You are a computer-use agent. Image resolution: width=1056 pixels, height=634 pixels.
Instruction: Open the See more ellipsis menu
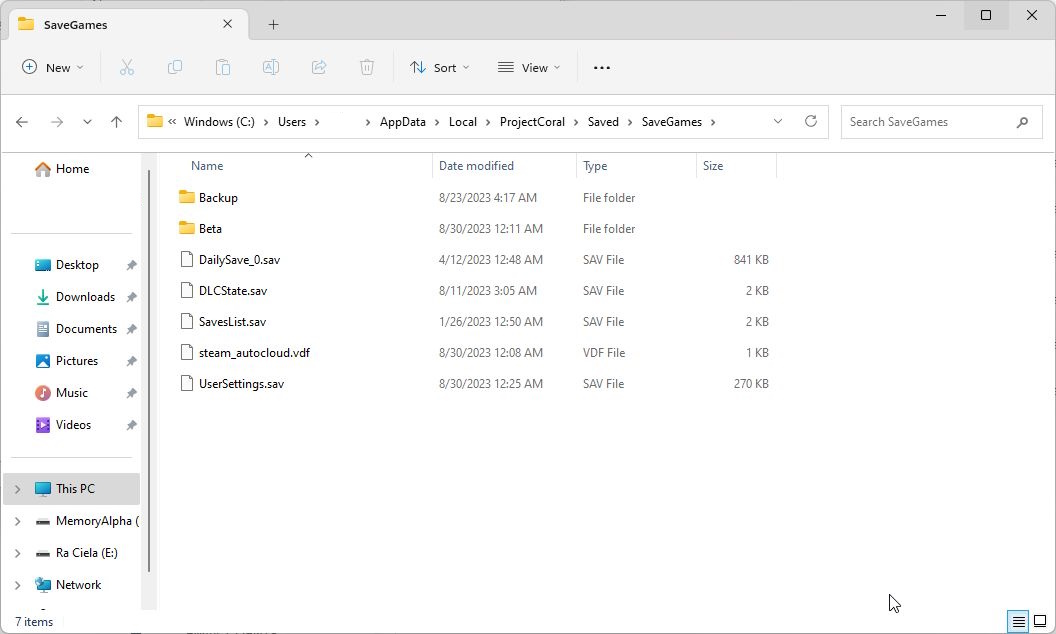601,67
